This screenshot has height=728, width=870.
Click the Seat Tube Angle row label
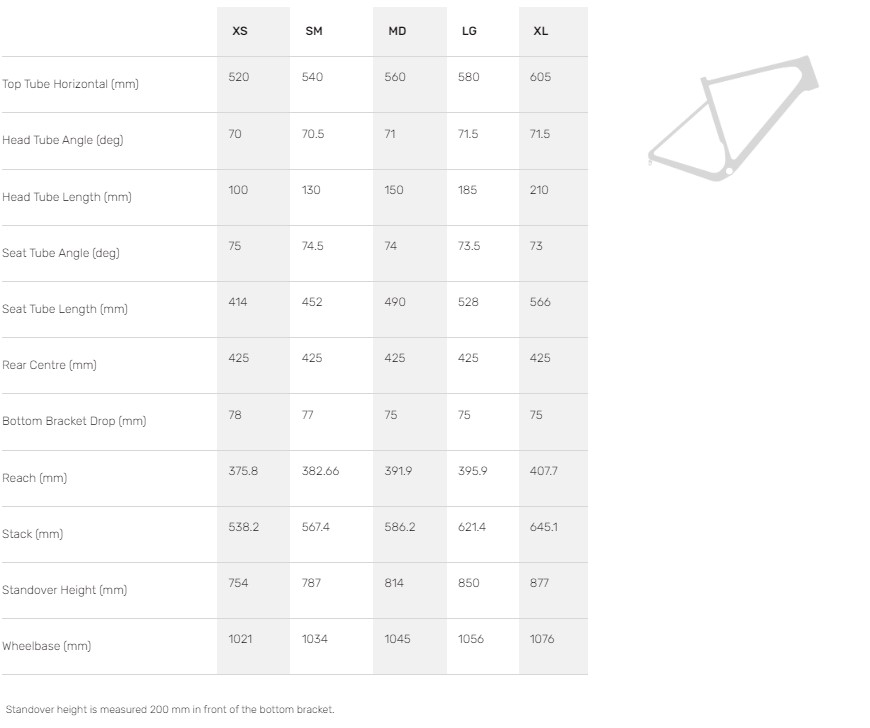pos(60,253)
